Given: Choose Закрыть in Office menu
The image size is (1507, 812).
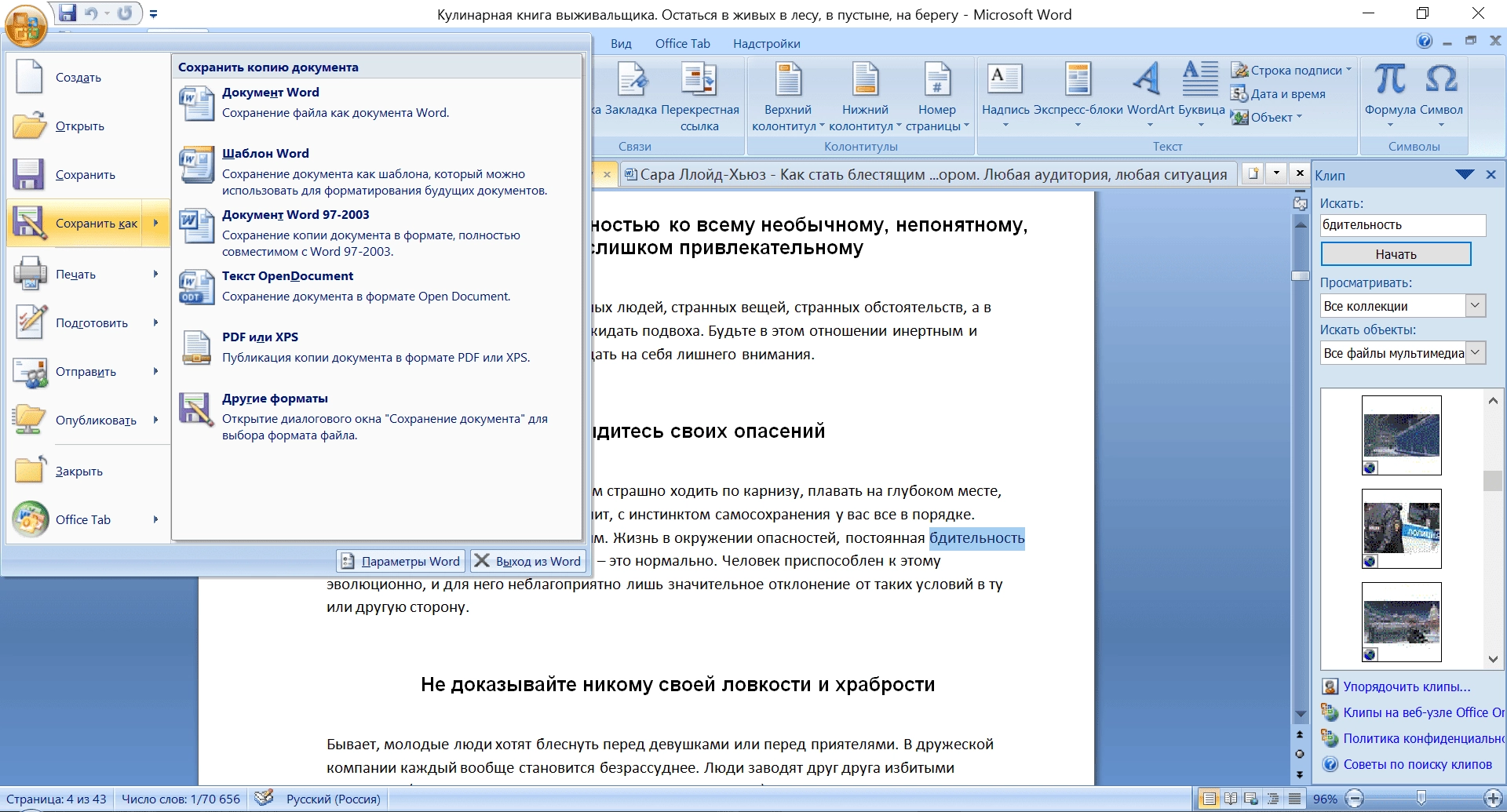Looking at the screenshot, I should (x=88, y=472).
